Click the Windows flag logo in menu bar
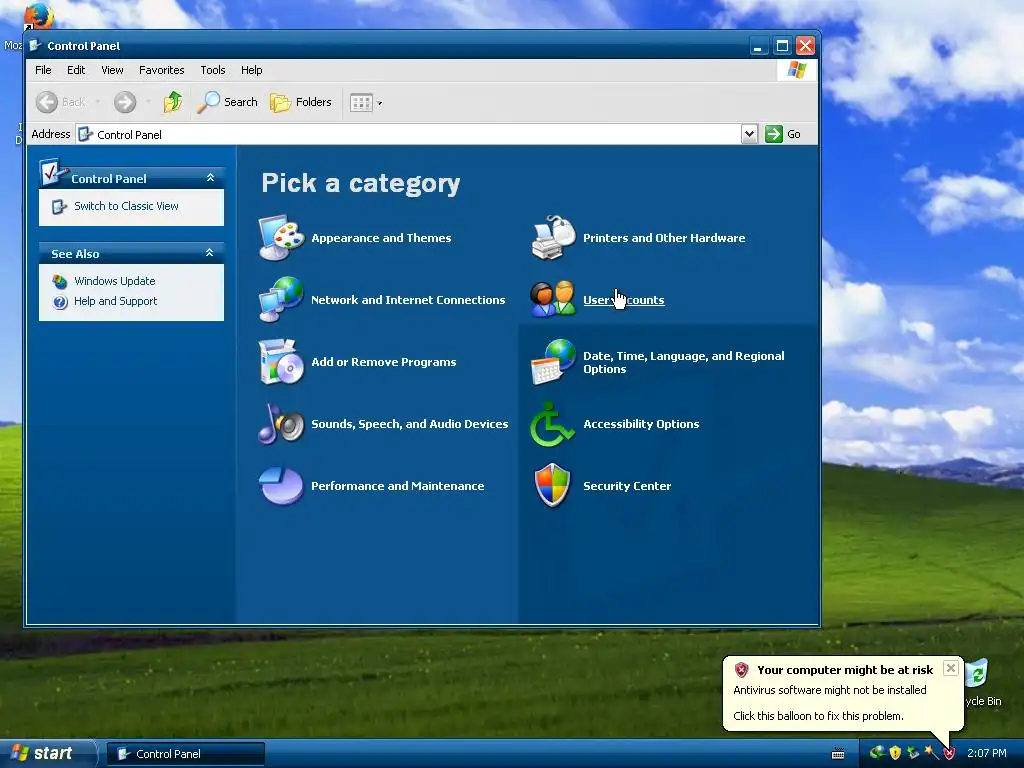The image size is (1024, 768). [796, 70]
